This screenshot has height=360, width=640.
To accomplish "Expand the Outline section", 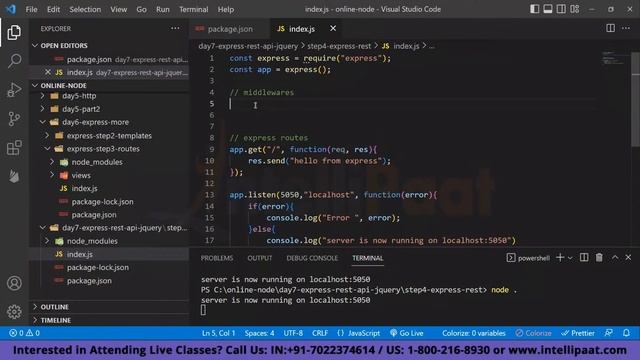I will [x=35, y=307].
